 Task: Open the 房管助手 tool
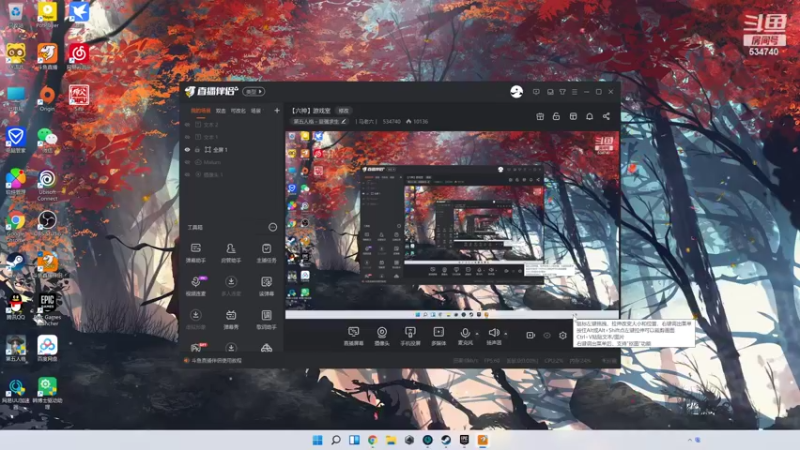[x=231, y=253]
